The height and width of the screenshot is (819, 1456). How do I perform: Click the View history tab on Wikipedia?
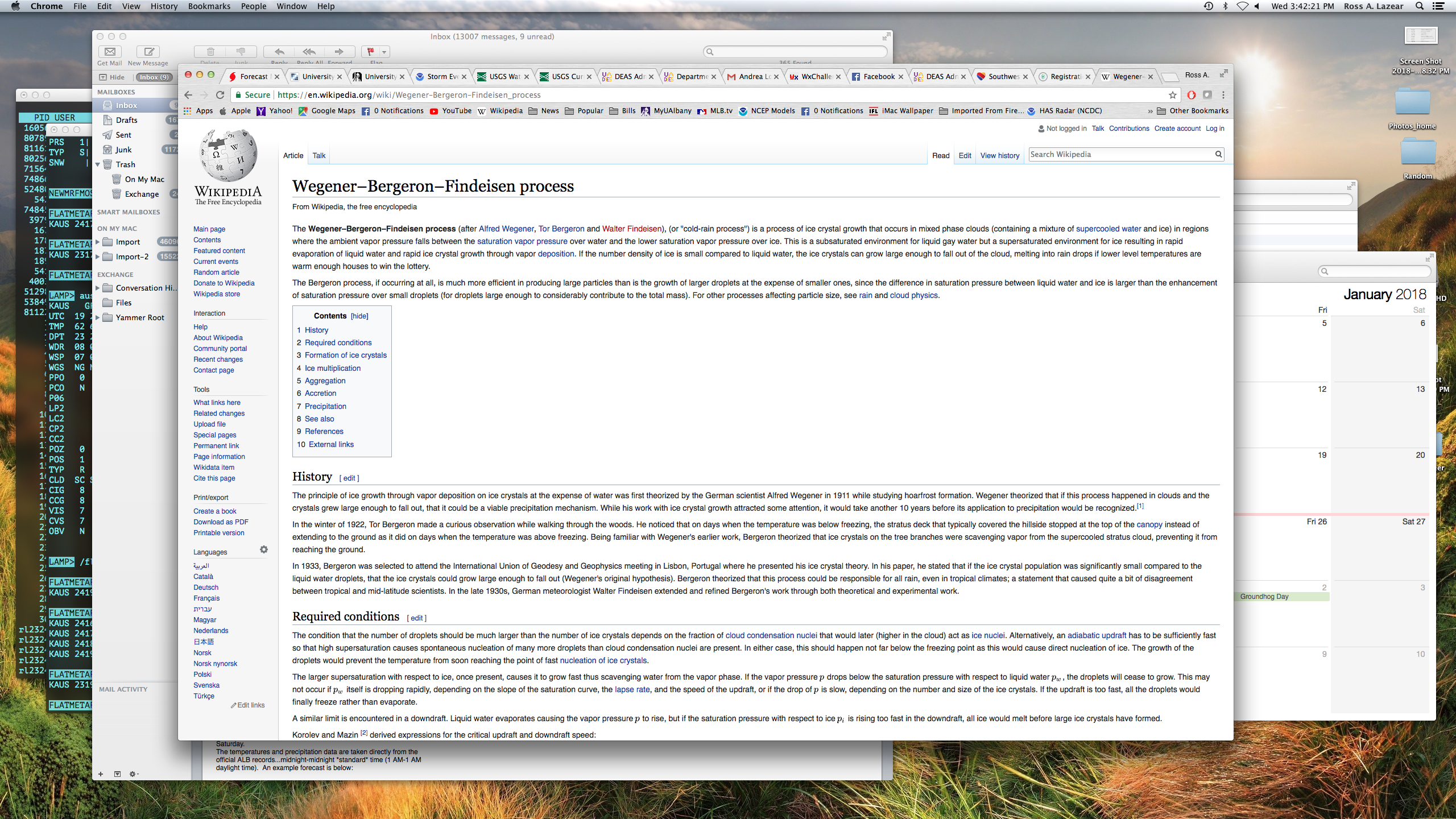point(1000,155)
